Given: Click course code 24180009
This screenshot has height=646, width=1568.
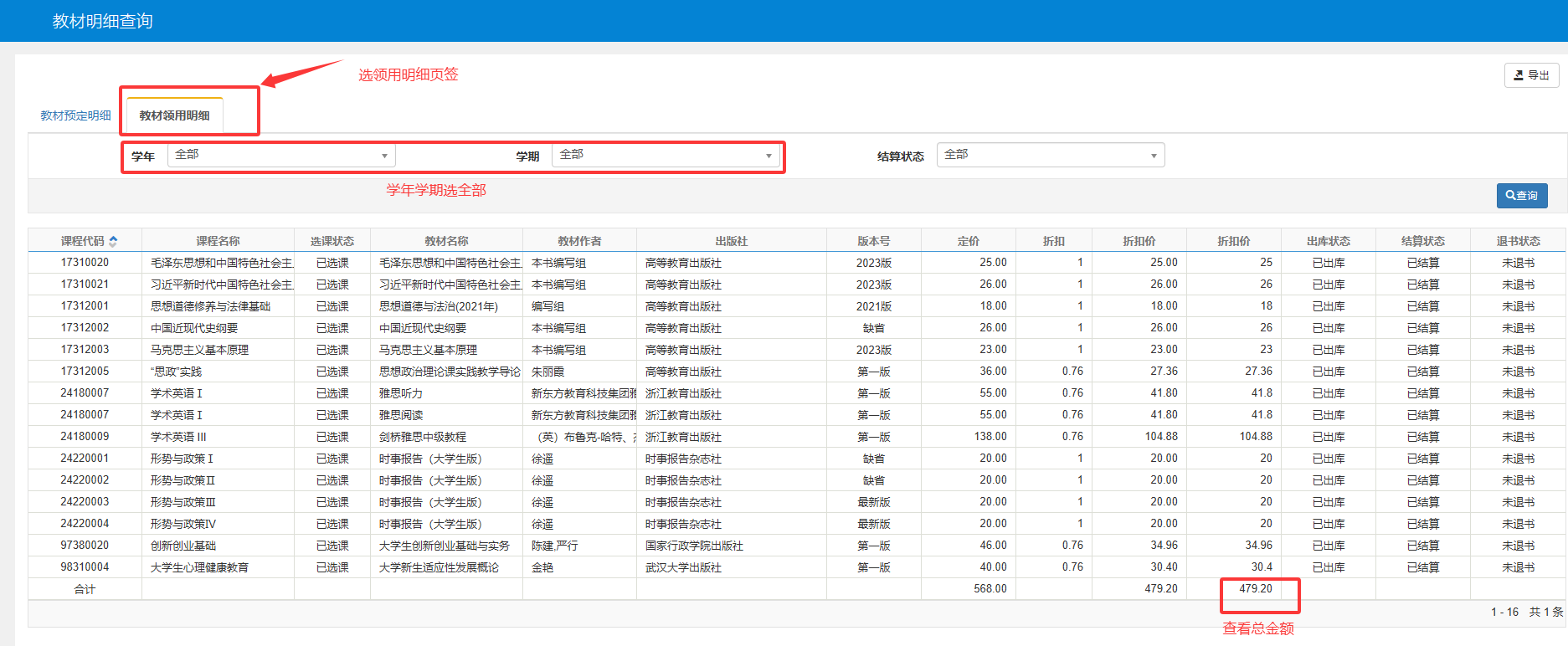Looking at the screenshot, I should tap(85, 437).
